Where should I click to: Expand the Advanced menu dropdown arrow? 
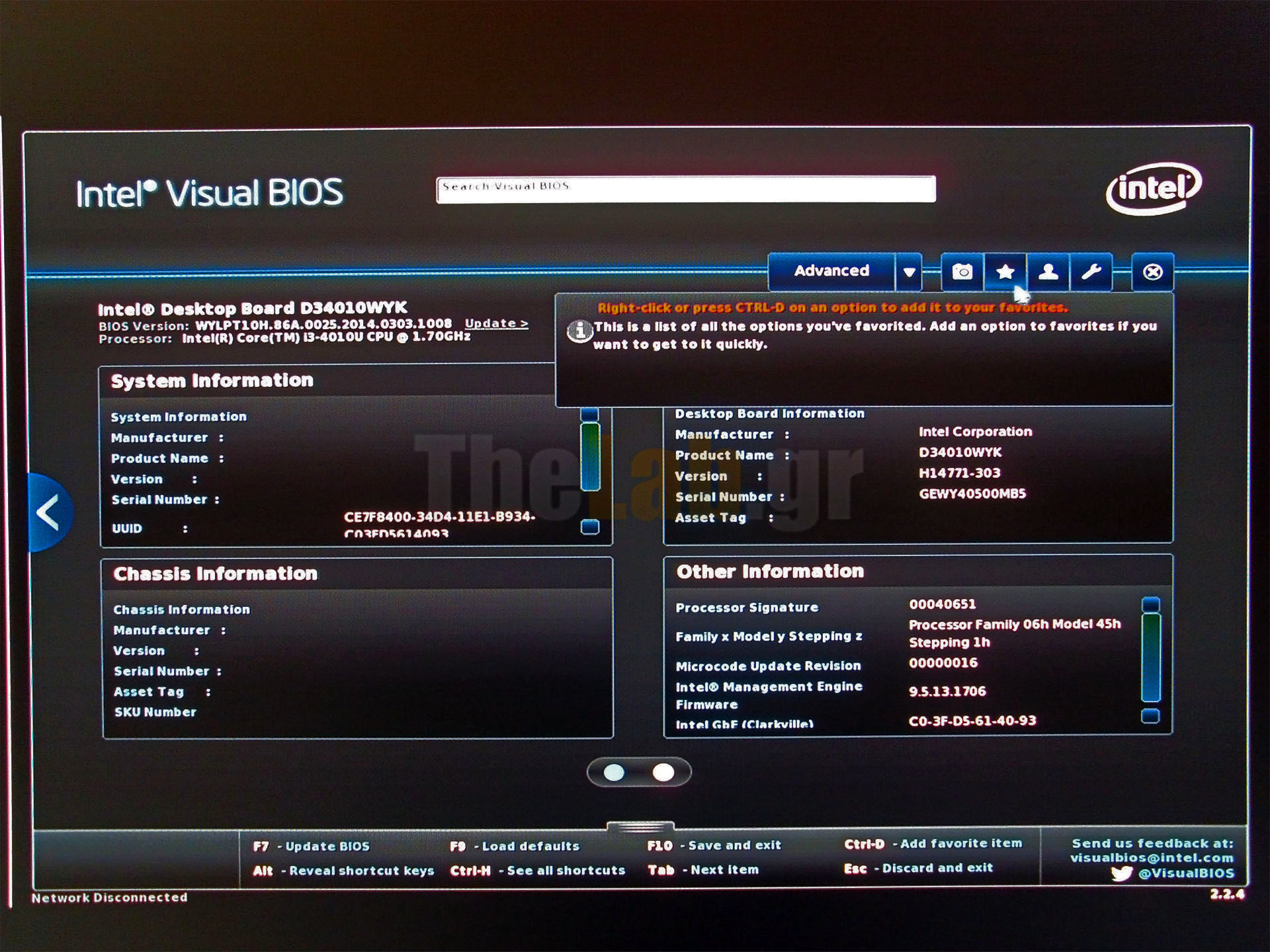(910, 272)
